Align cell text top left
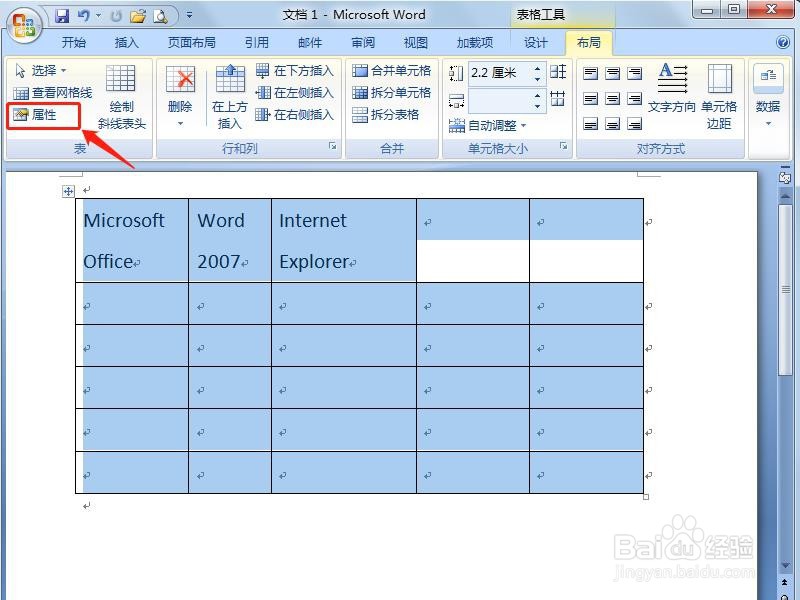This screenshot has height=600, width=800. coord(590,73)
